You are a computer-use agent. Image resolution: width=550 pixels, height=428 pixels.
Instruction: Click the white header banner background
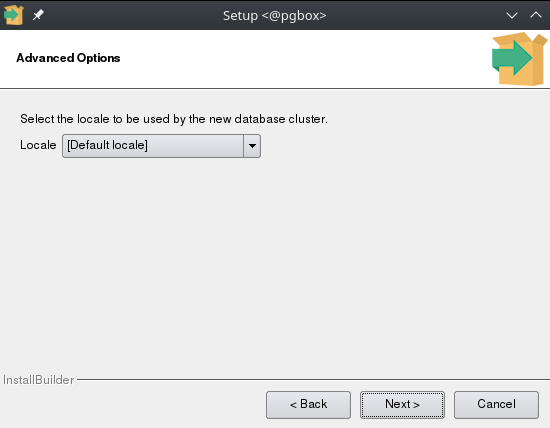(x=281, y=59)
